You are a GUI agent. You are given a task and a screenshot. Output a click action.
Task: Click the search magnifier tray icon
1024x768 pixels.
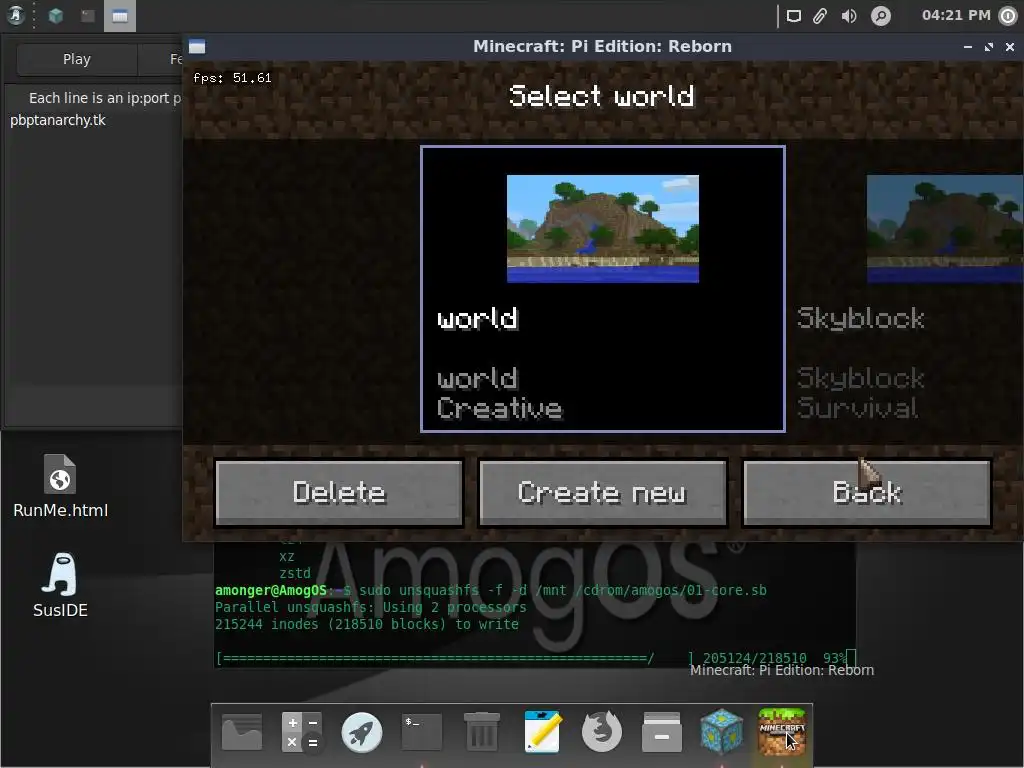[x=880, y=16]
